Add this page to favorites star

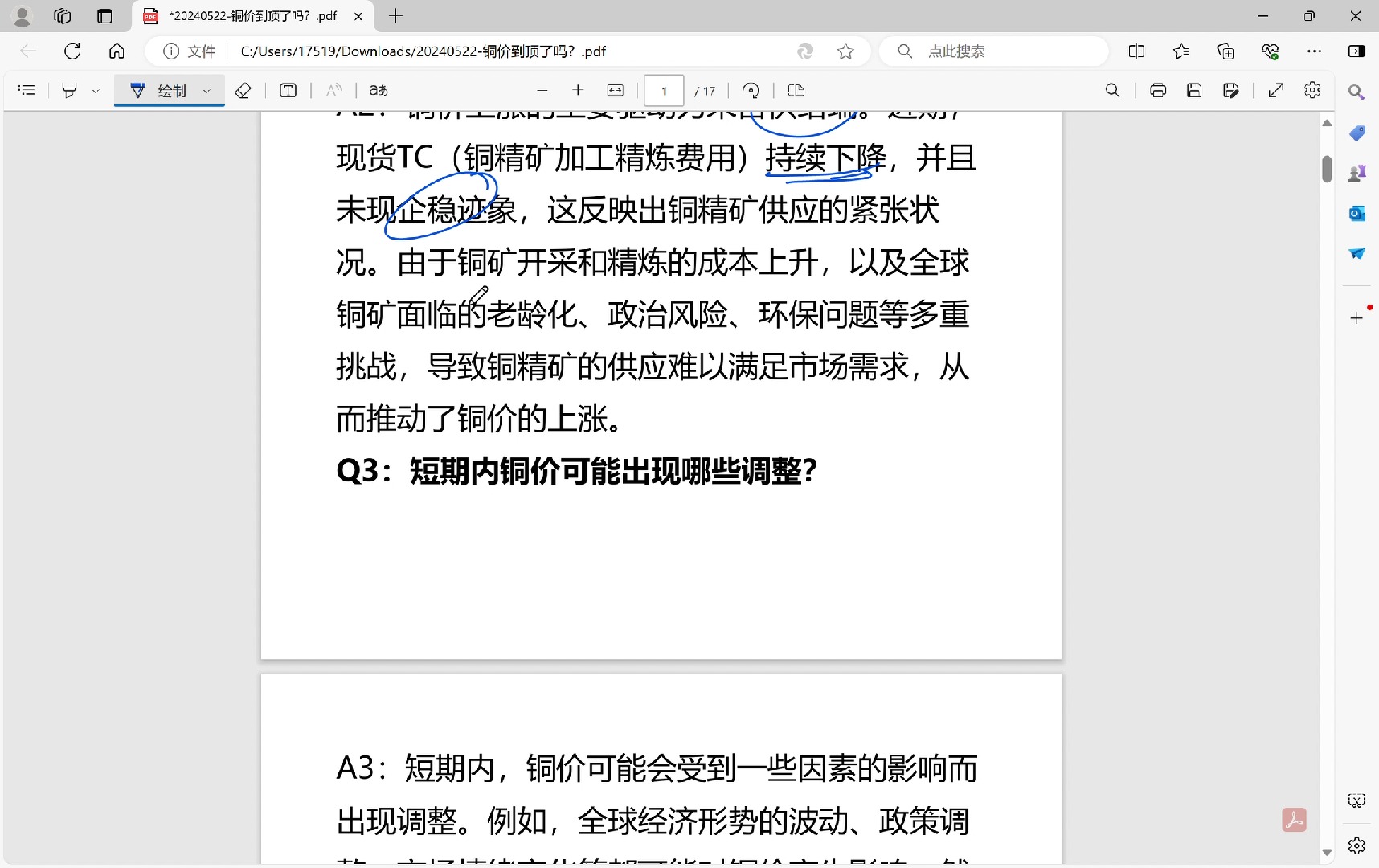coord(845,51)
